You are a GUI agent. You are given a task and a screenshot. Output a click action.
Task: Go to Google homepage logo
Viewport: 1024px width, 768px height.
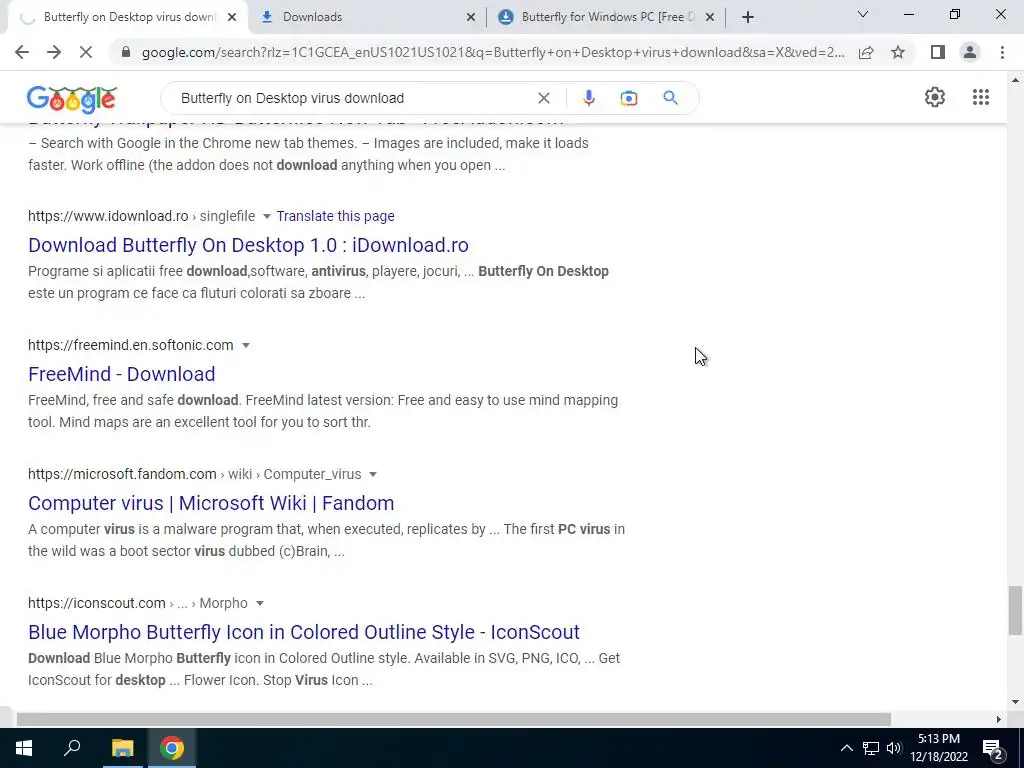(x=72, y=98)
